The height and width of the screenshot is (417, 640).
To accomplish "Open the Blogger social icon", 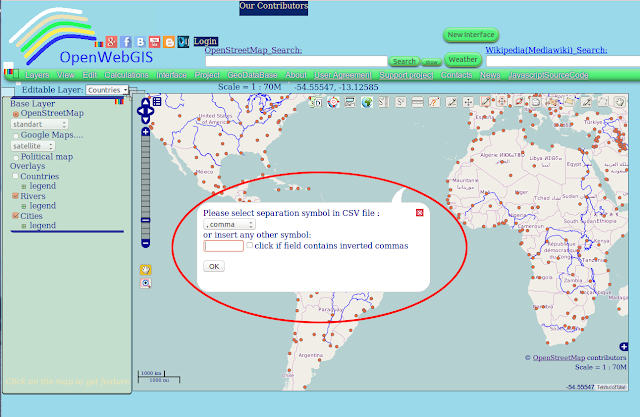I will pos(169,42).
